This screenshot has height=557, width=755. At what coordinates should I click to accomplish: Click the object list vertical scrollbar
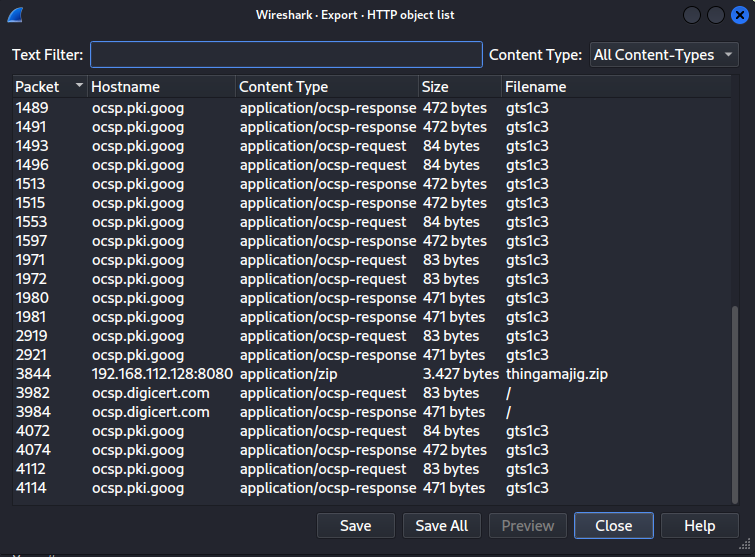(x=735, y=404)
